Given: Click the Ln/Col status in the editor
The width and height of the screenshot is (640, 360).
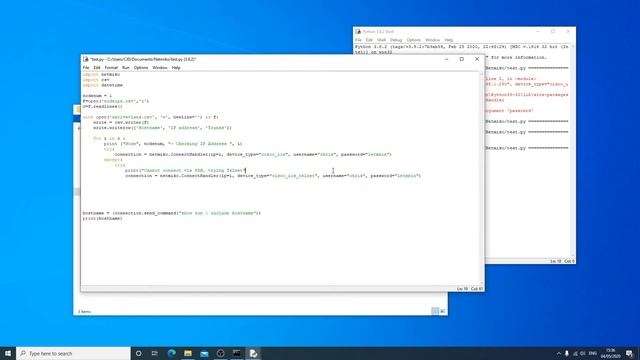Looking at the screenshot, I should tap(470, 289).
